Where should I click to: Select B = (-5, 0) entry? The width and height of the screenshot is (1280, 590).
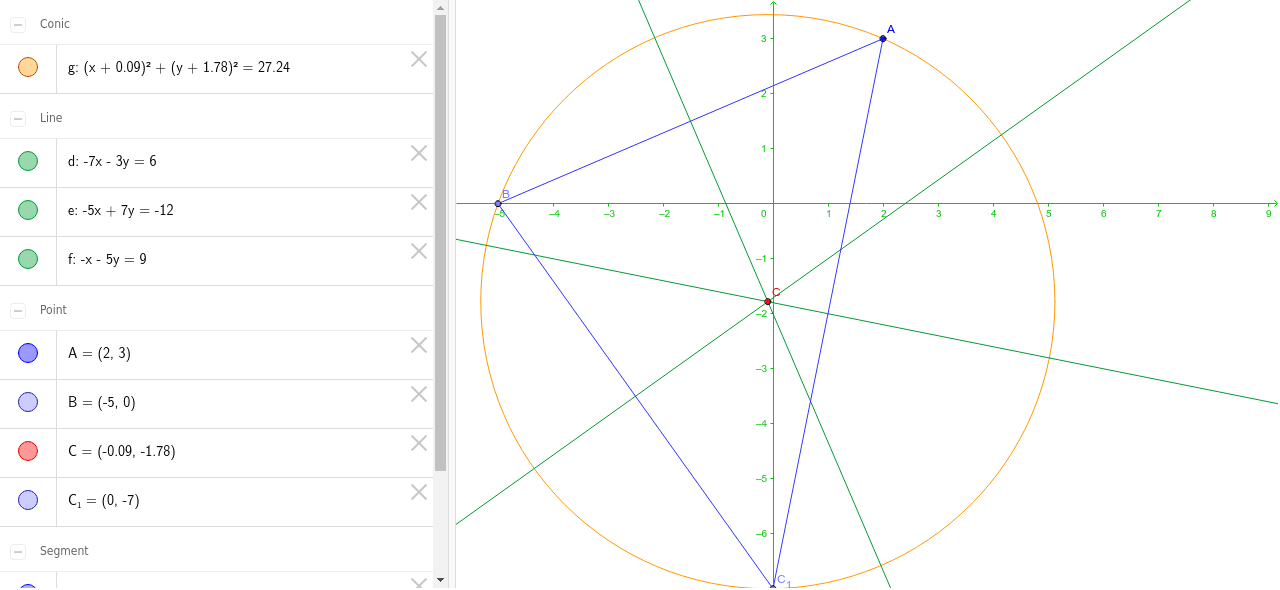pyautogui.click(x=102, y=403)
